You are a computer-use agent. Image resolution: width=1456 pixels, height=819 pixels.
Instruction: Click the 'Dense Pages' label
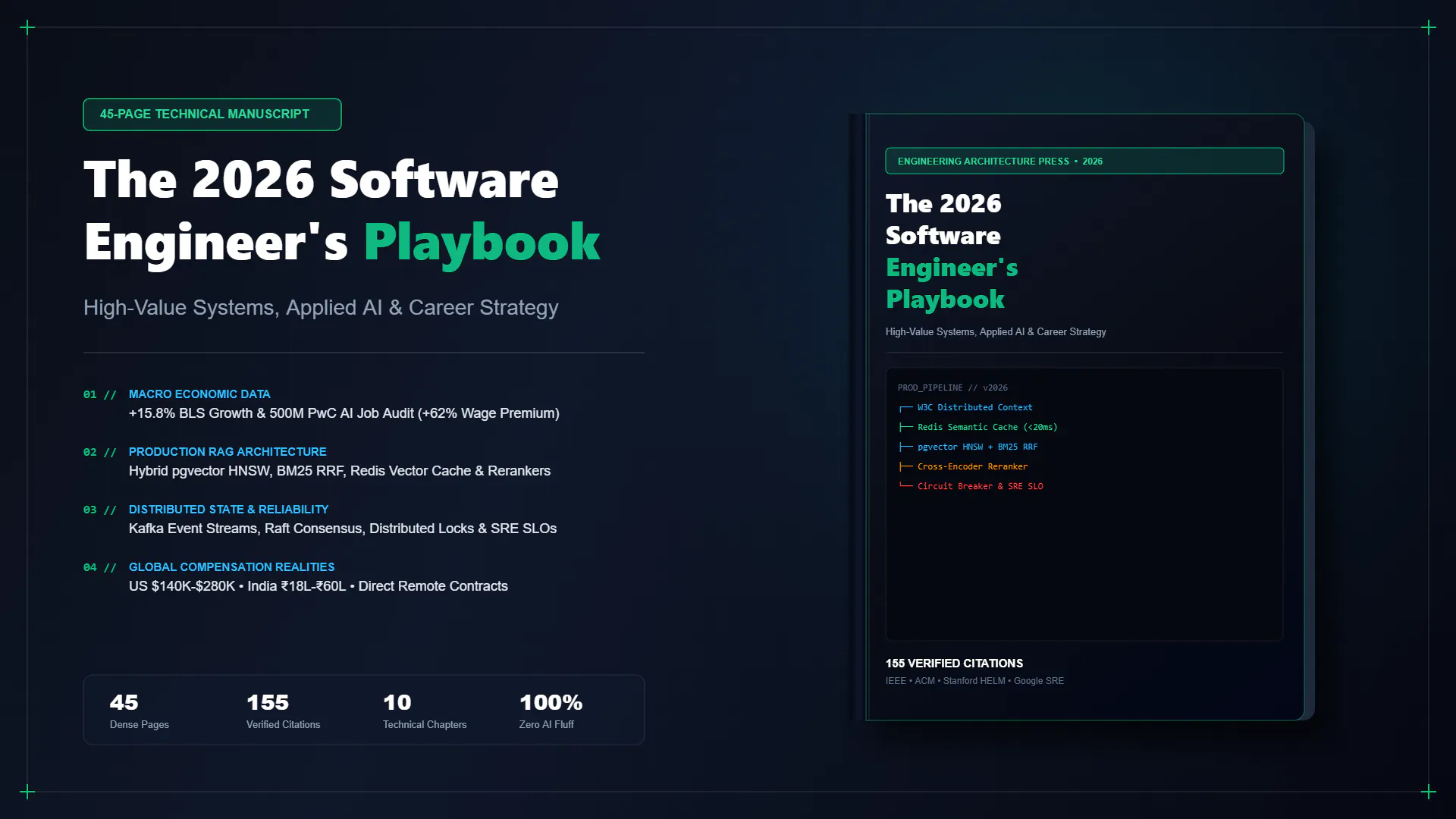pyautogui.click(x=140, y=725)
